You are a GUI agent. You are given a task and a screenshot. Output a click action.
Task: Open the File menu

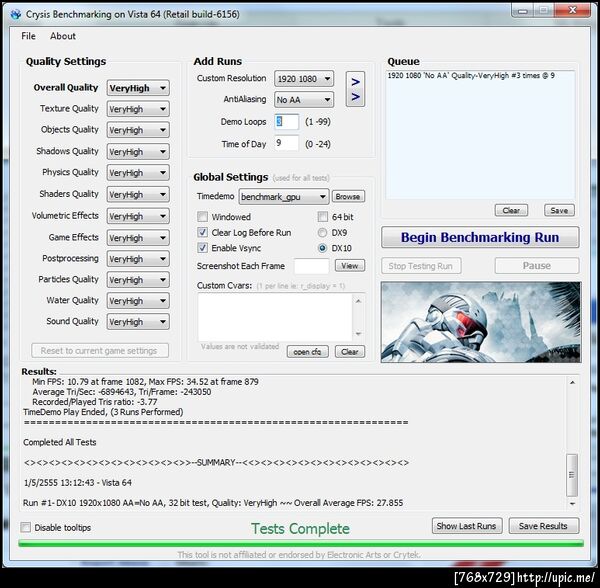click(x=28, y=36)
